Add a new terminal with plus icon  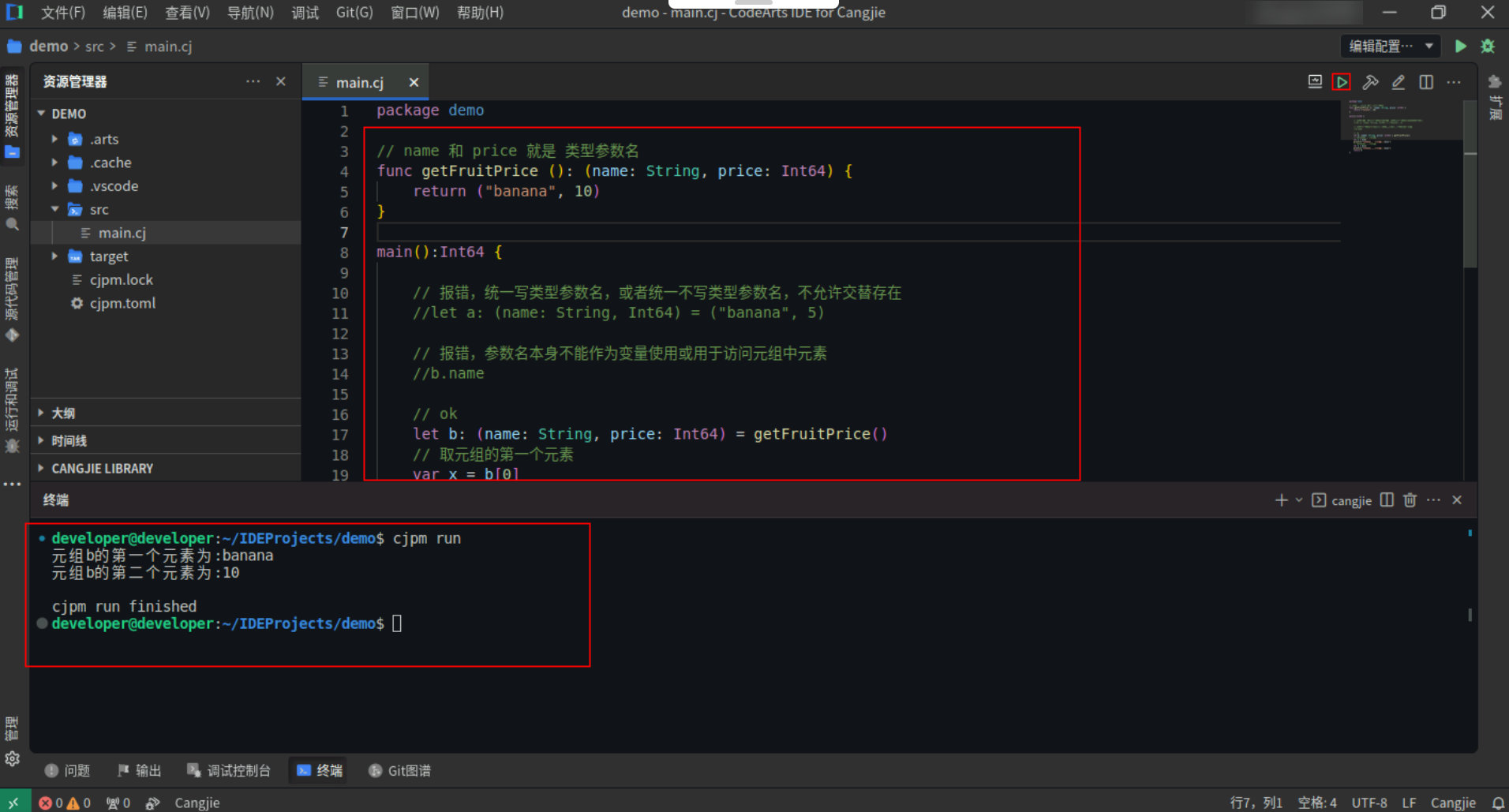point(1281,500)
